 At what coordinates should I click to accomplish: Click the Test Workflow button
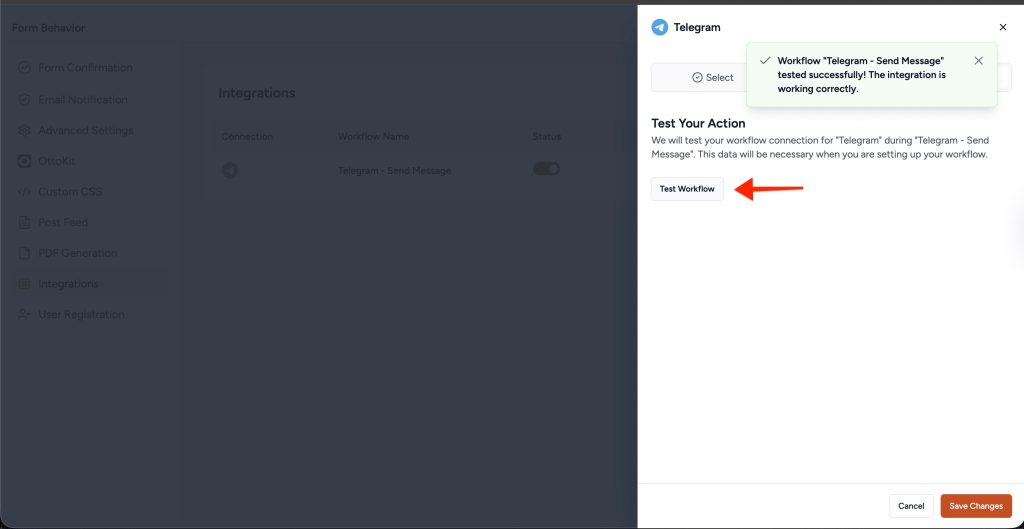click(687, 189)
